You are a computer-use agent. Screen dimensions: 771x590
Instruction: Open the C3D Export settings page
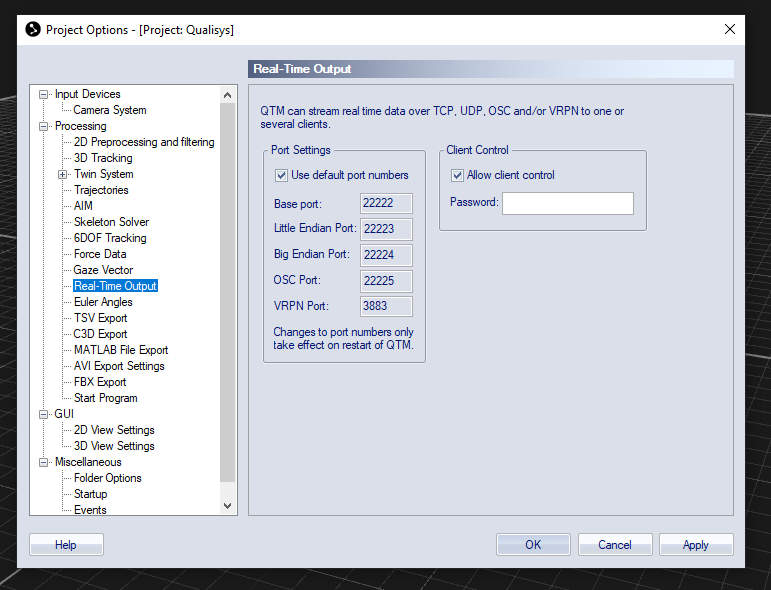click(x=100, y=334)
